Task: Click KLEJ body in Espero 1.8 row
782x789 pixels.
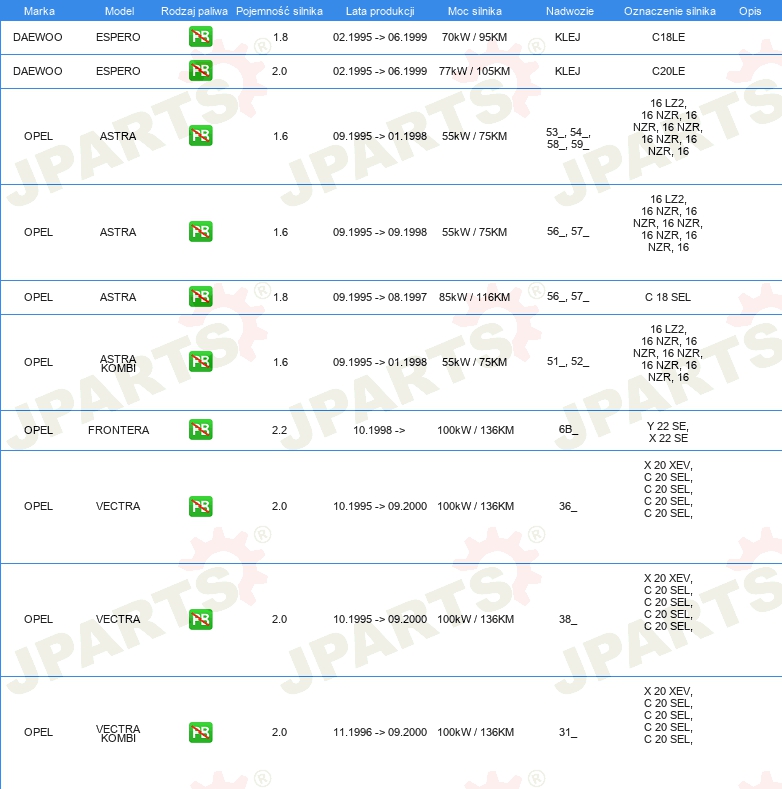Action: point(568,37)
